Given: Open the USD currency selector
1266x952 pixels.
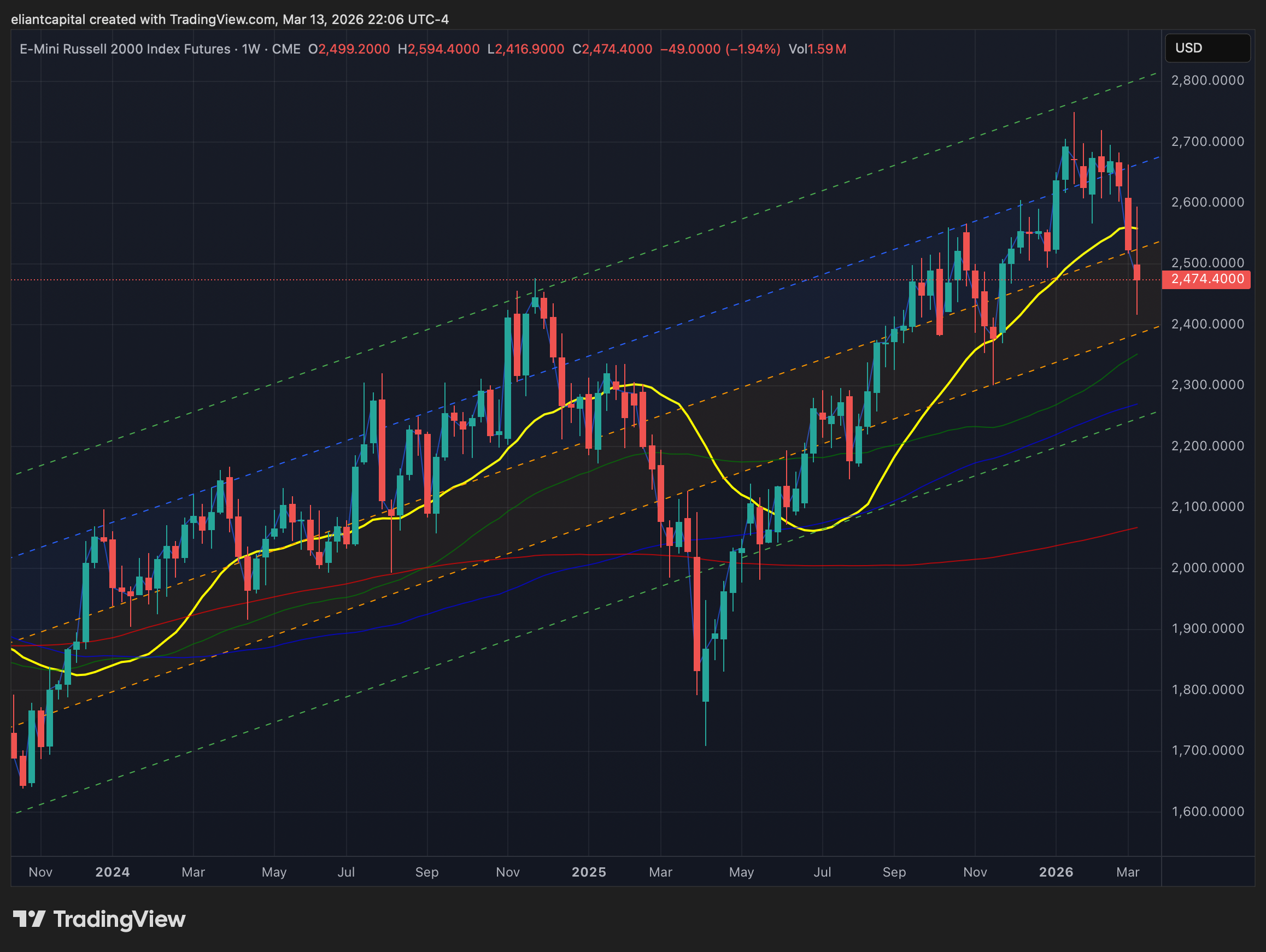Looking at the screenshot, I should point(1206,48).
